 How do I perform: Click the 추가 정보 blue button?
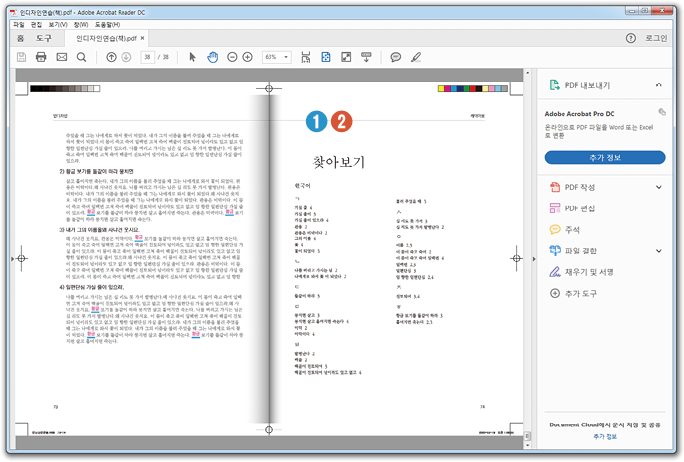tap(605, 157)
